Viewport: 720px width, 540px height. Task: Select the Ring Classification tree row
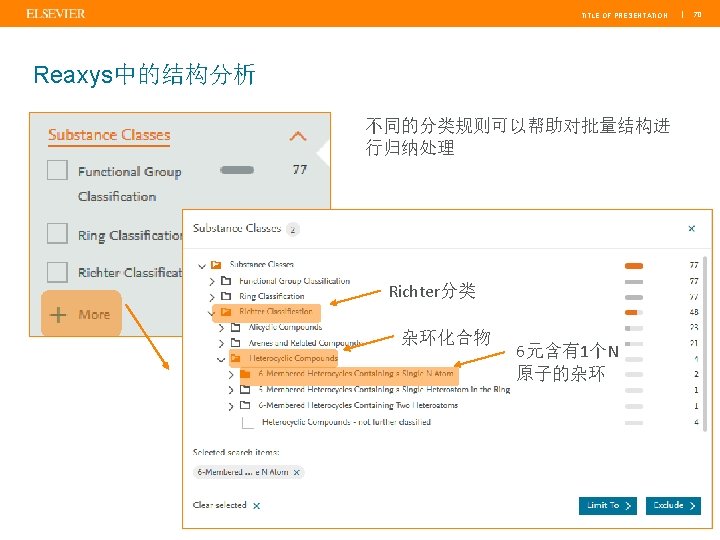[272, 296]
